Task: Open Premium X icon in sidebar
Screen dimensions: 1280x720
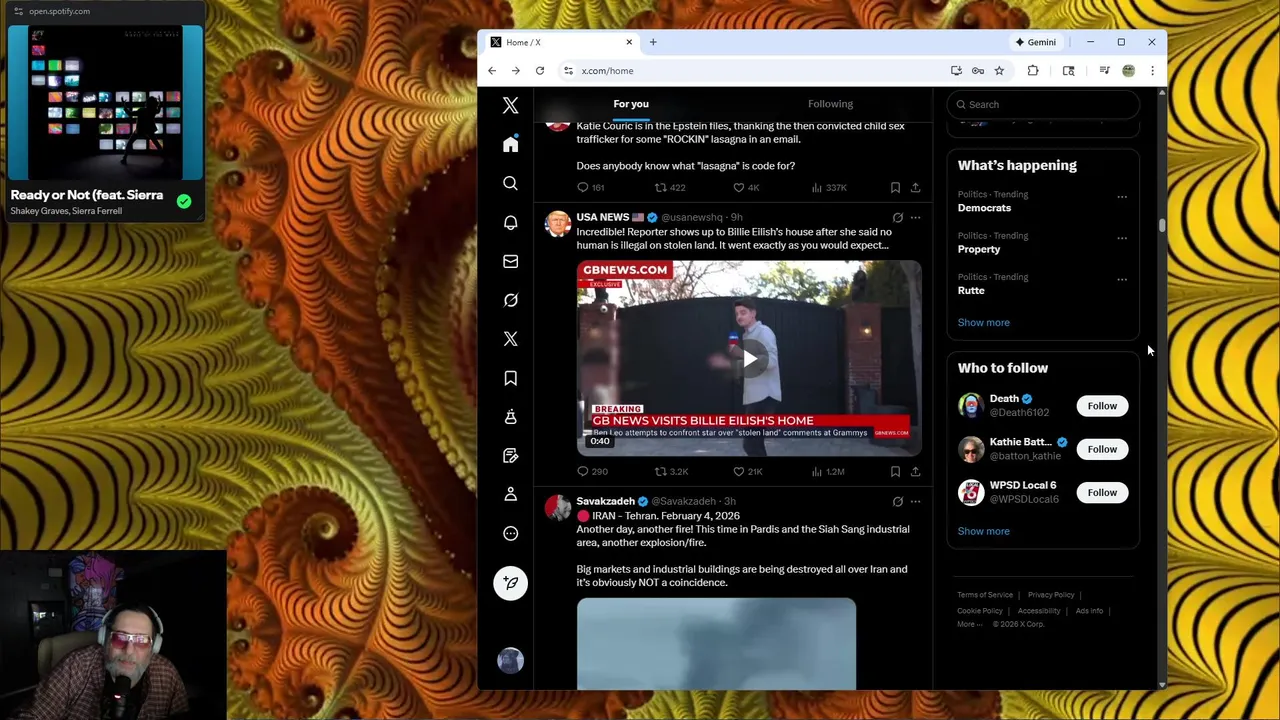Action: (510, 339)
